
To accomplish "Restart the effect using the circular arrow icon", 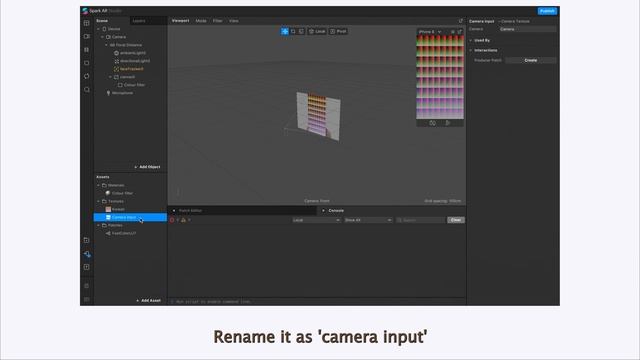I will point(87,76).
